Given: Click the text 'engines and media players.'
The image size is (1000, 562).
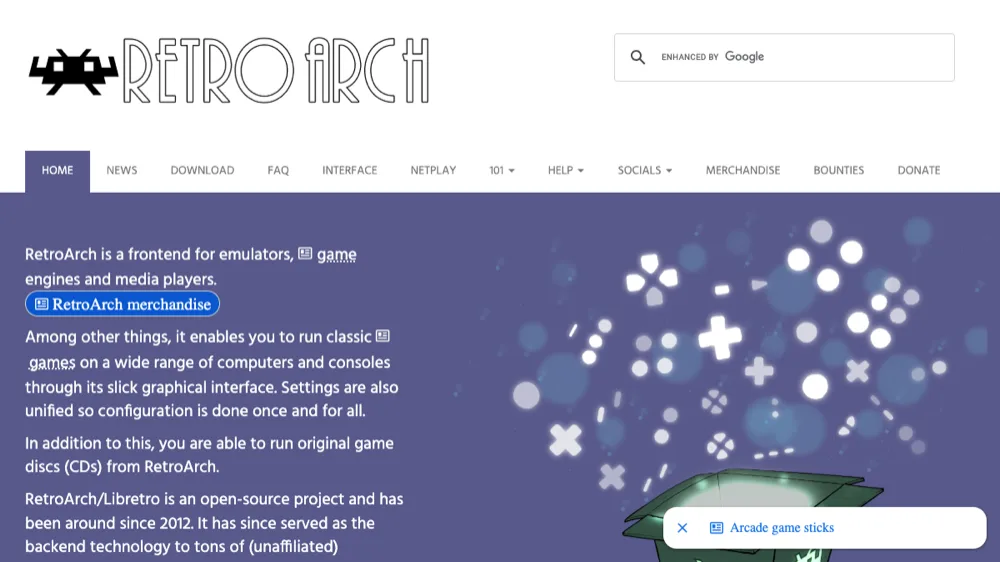Looking at the screenshot, I should (x=121, y=279).
